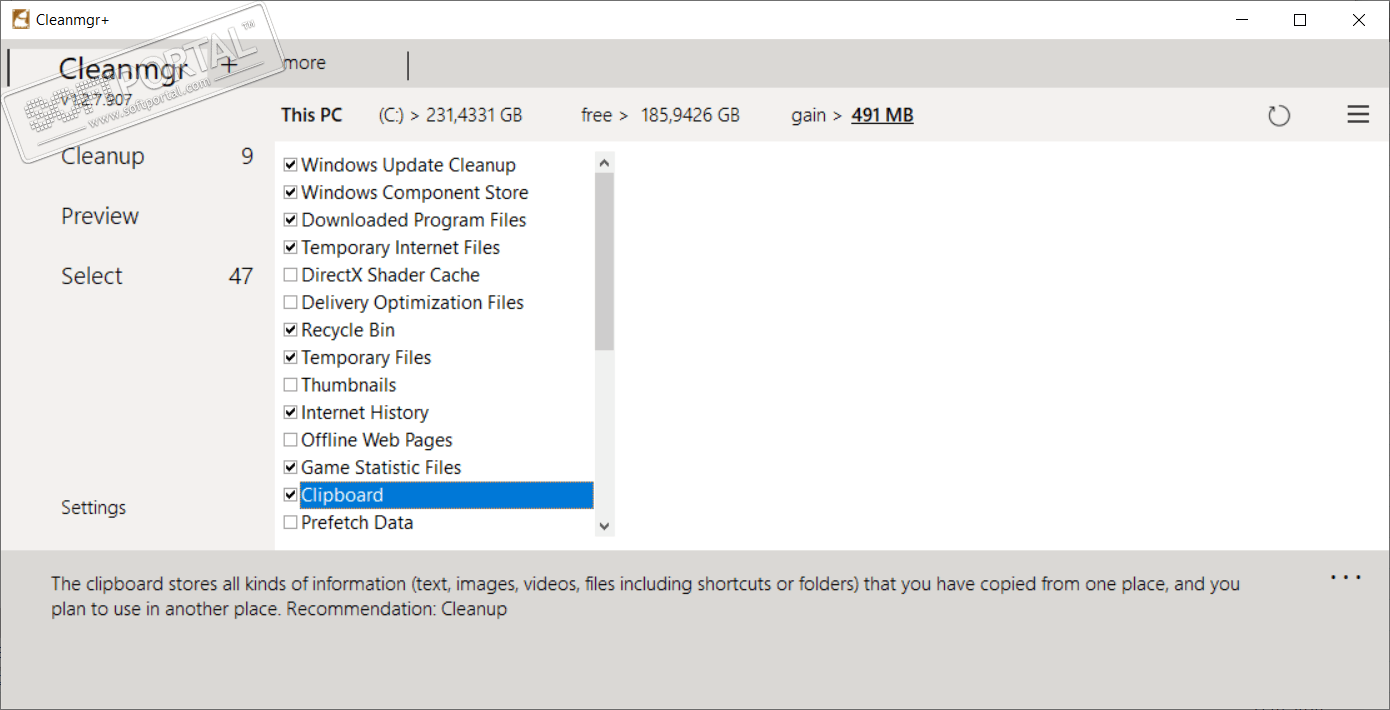The image size is (1390, 710).
Task: Uncheck the Temporary Files checkbox
Action: point(291,358)
